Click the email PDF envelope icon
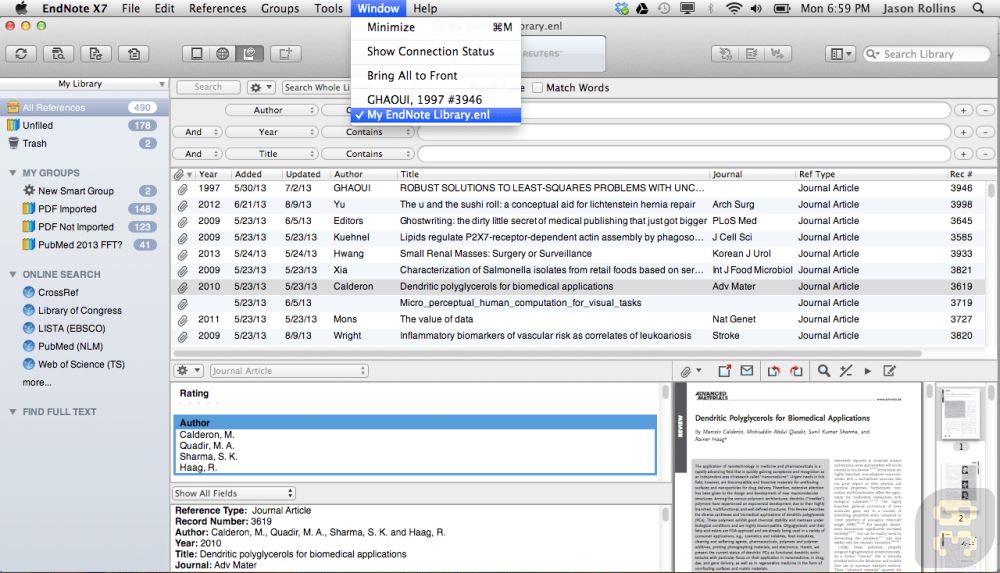 click(x=746, y=371)
